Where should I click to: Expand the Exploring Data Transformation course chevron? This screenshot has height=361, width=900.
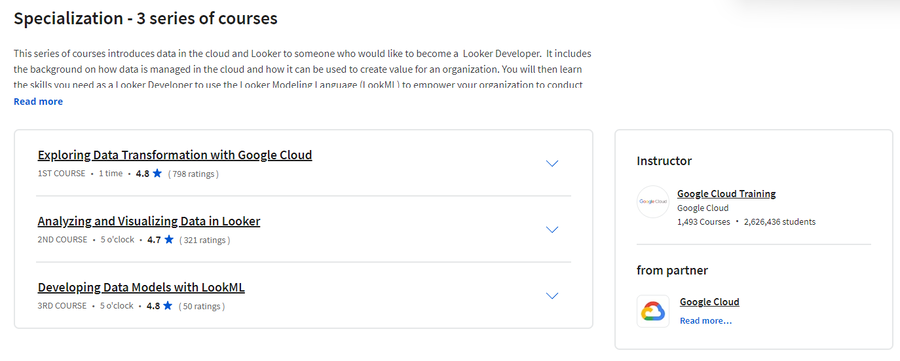pyautogui.click(x=552, y=164)
